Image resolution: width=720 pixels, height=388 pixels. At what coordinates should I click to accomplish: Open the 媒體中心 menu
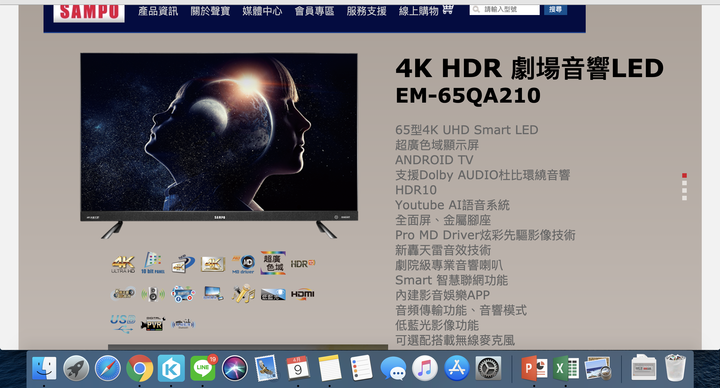click(x=262, y=11)
